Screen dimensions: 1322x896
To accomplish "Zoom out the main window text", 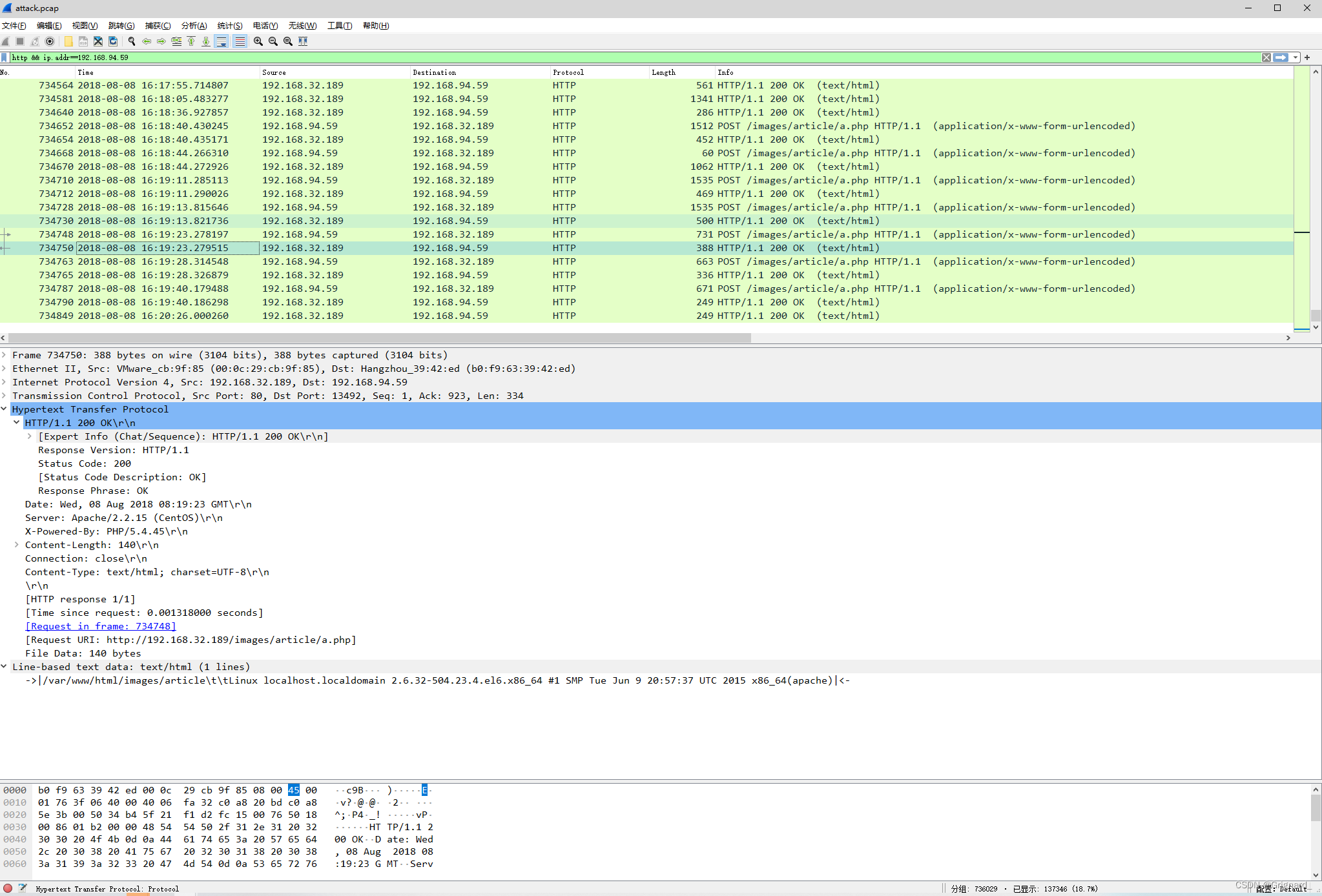I will (x=273, y=41).
